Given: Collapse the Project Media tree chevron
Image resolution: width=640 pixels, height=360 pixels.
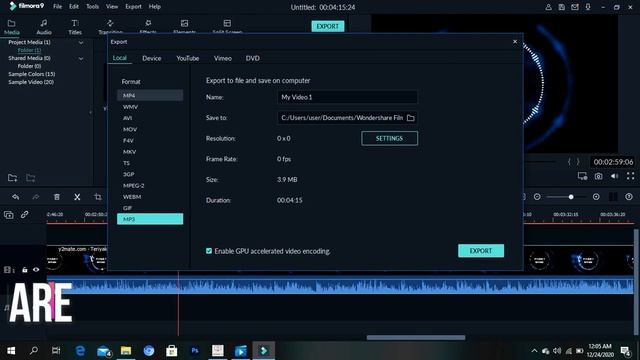Looking at the screenshot, I should click(81, 42).
